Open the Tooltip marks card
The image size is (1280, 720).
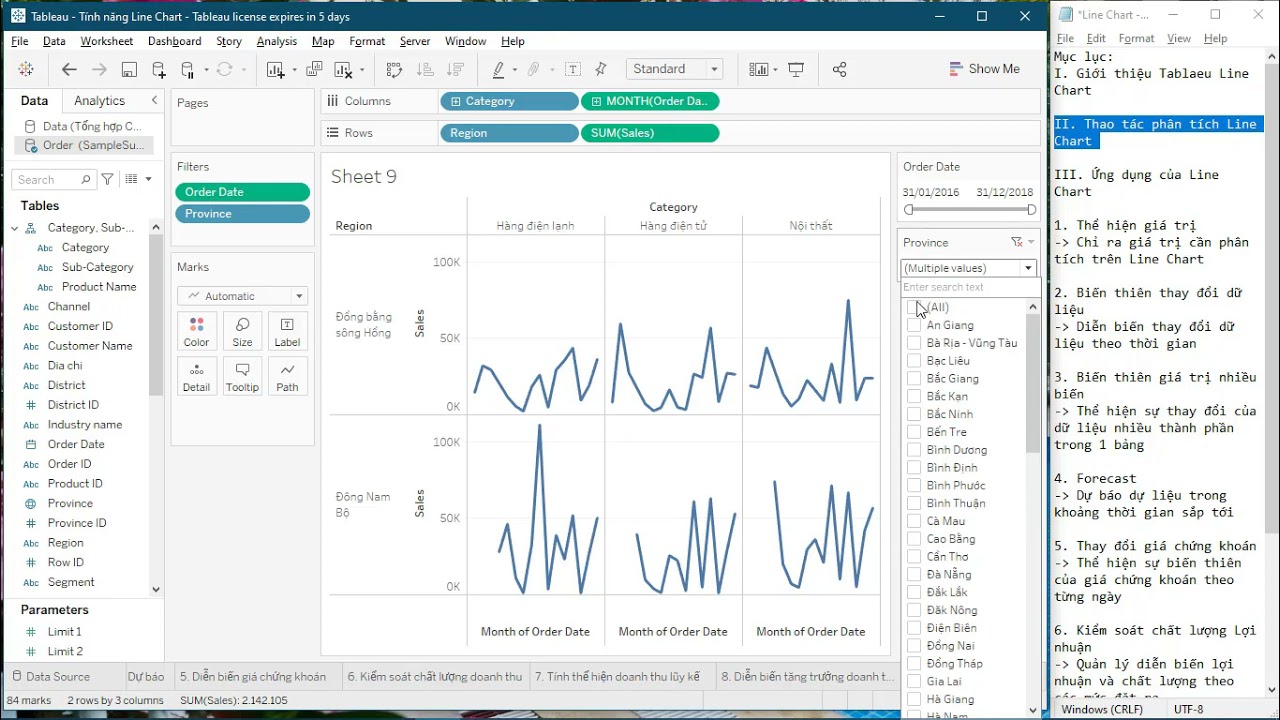(x=242, y=377)
